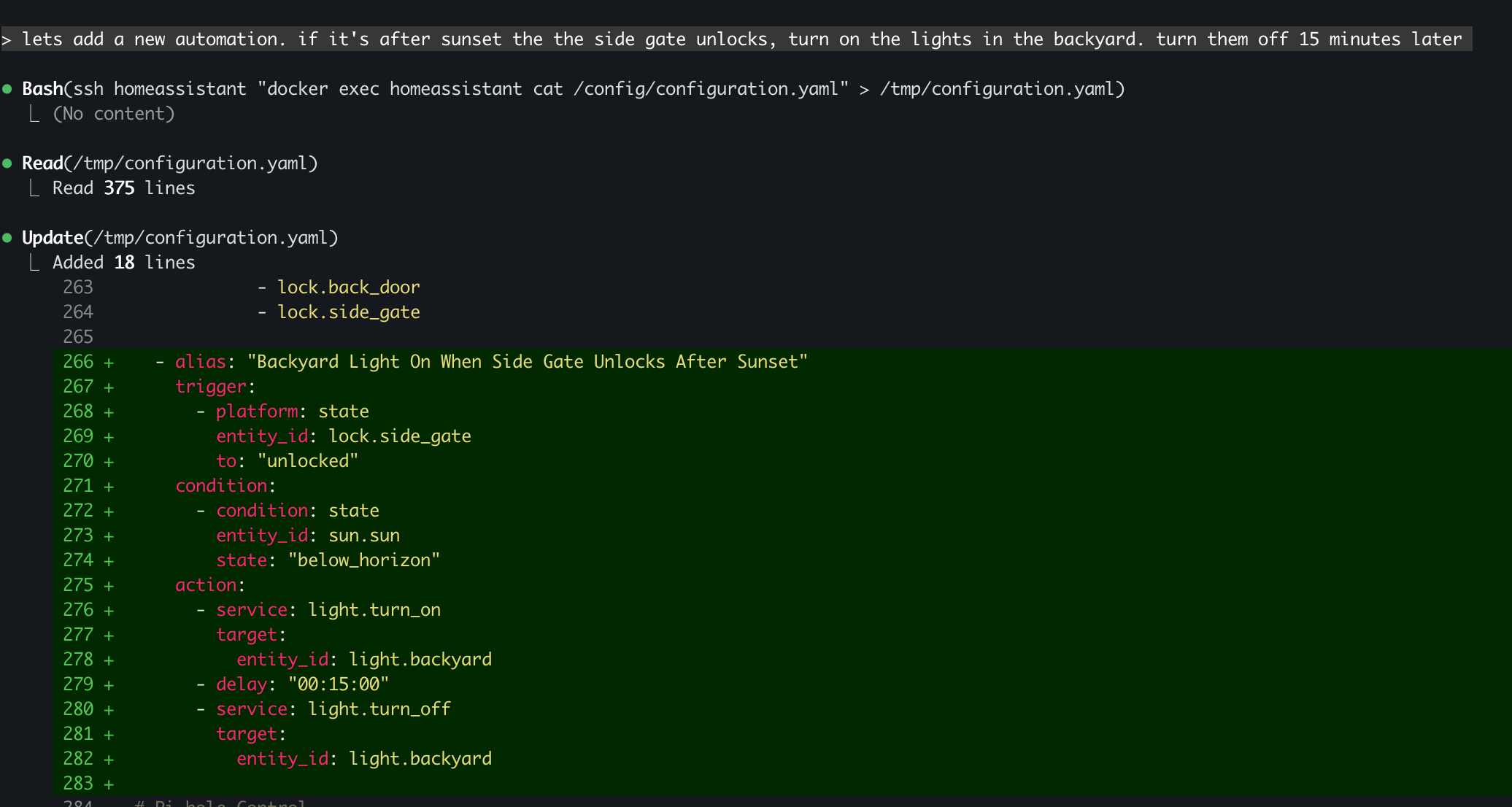The image size is (1512, 807).
Task: Click the plus marker on diff line 271
Action: click(x=109, y=487)
